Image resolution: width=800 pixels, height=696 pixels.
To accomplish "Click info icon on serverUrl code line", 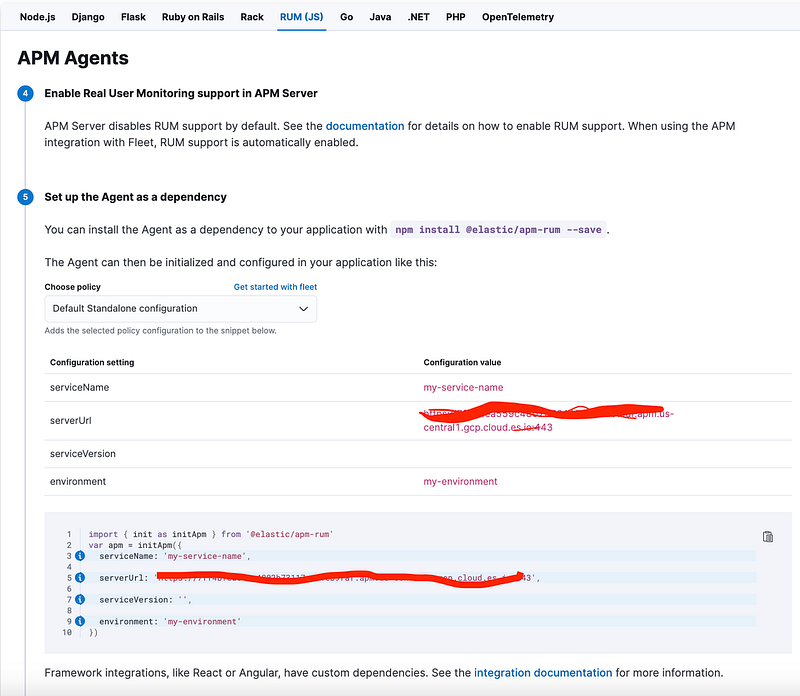I will coord(80,578).
